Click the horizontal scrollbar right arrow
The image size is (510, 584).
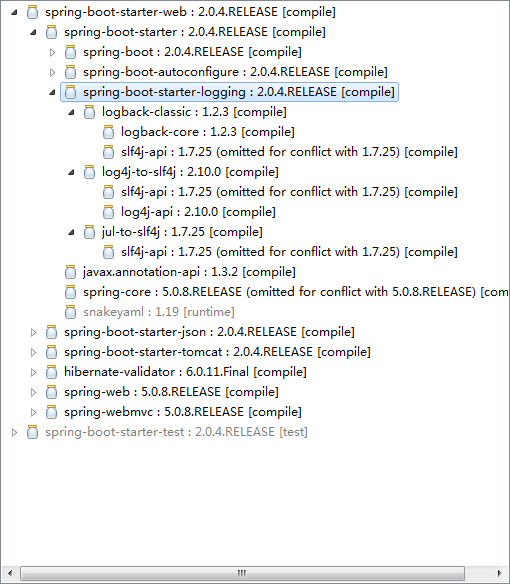click(500, 573)
